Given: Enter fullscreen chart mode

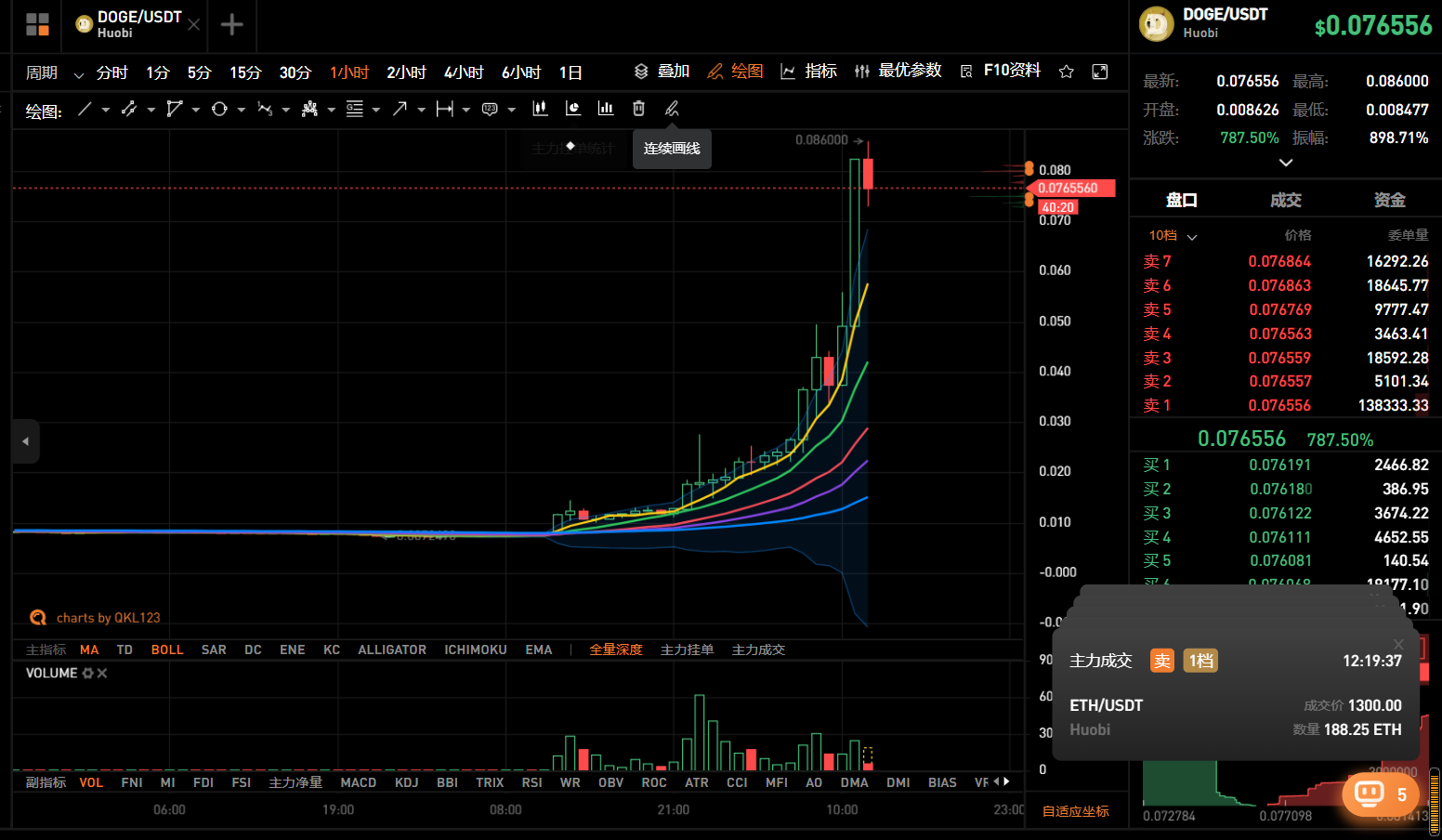Looking at the screenshot, I should click(1100, 72).
